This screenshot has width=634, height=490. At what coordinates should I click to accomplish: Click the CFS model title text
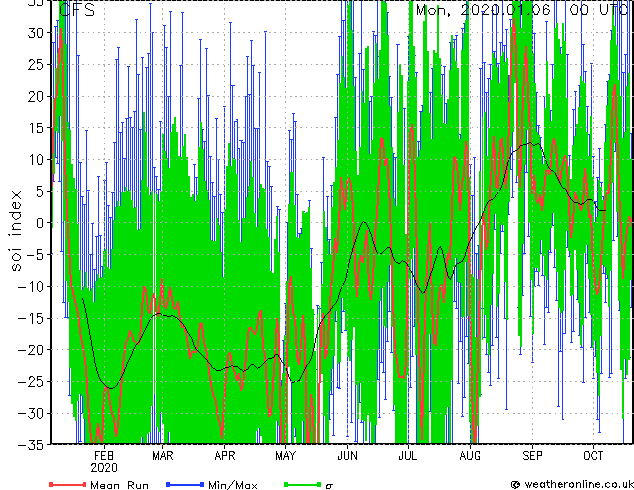pyautogui.click(x=77, y=10)
